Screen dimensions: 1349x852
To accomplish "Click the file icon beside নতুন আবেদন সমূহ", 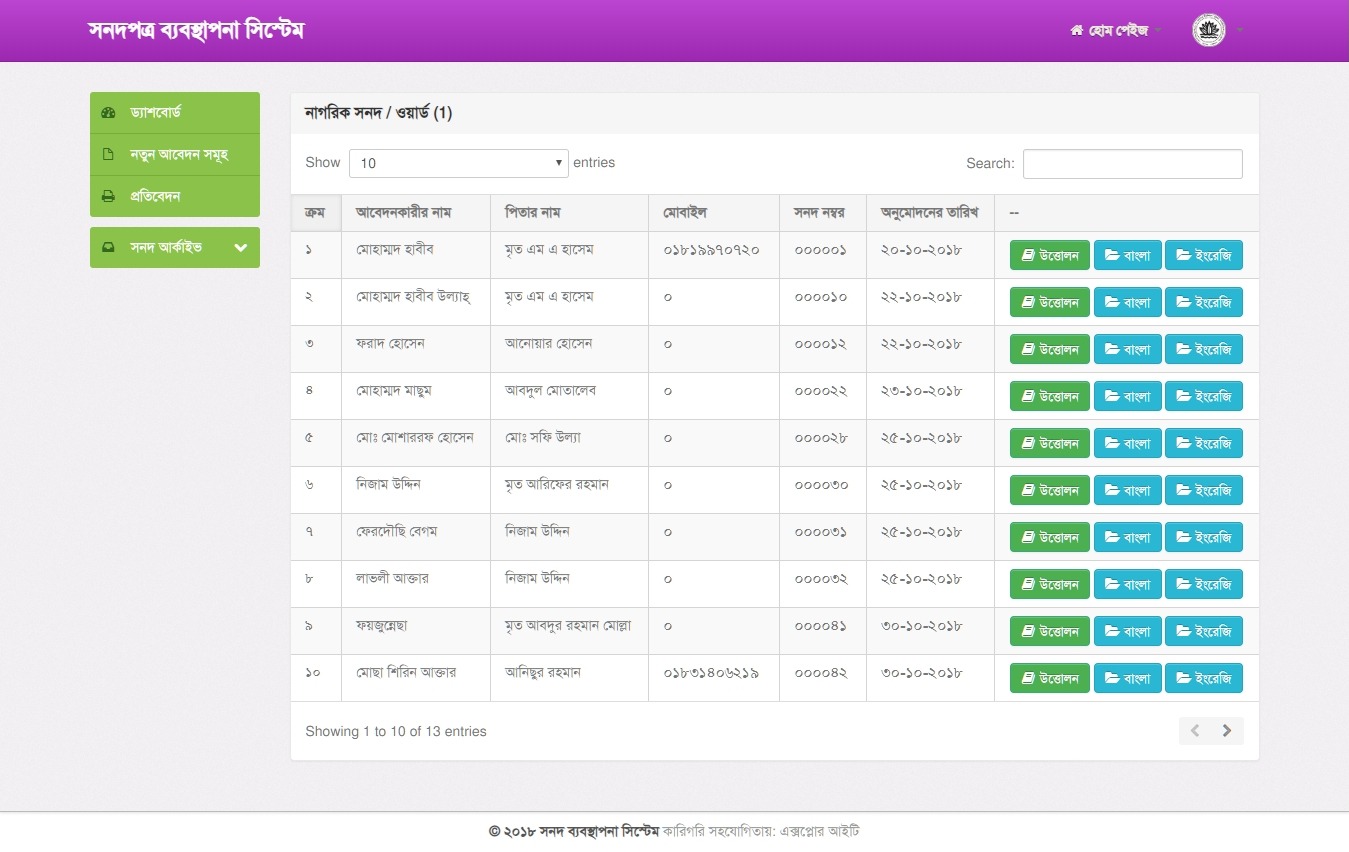I will pos(108,155).
